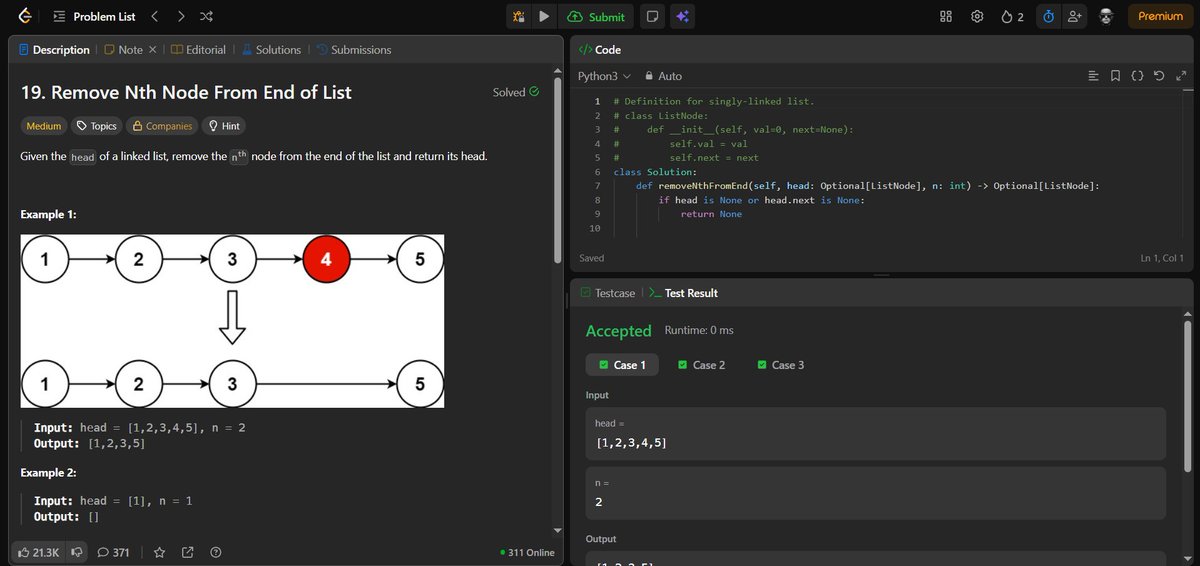Viewport: 1200px width, 566px height.
Task: Switch to the Editorial tab
Action: (197, 50)
